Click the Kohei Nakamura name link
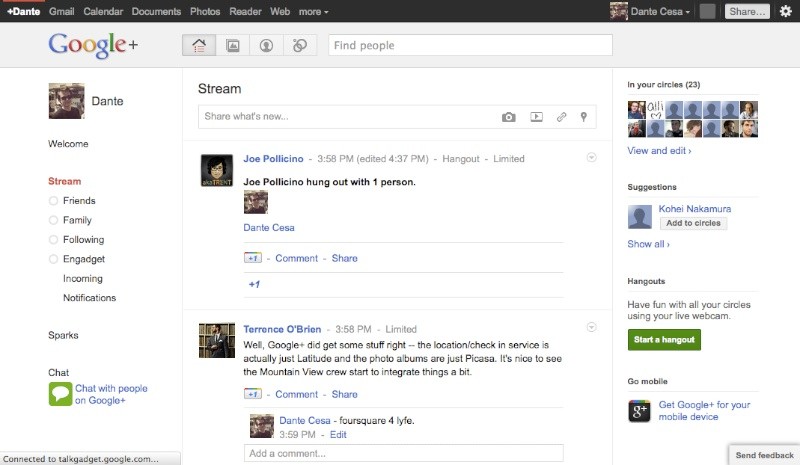The width and height of the screenshot is (800, 465). coord(694,209)
